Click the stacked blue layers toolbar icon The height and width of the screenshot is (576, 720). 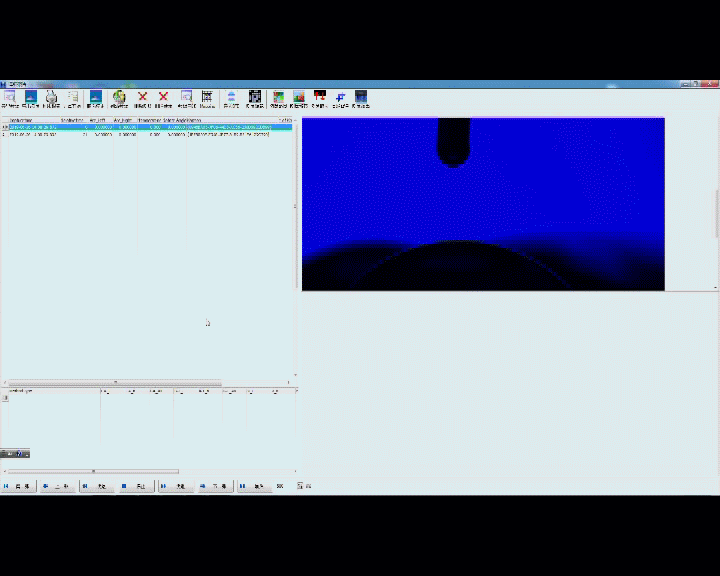(231, 96)
